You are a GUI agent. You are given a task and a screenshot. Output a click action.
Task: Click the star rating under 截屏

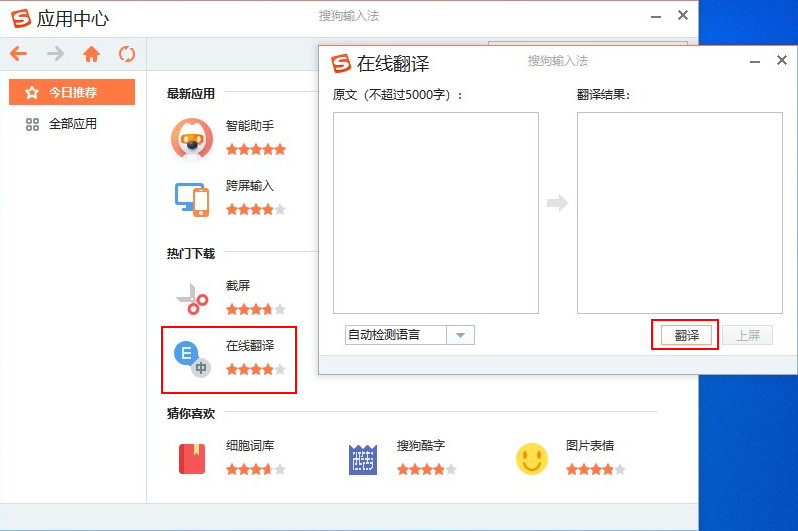(x=256, y=309)
